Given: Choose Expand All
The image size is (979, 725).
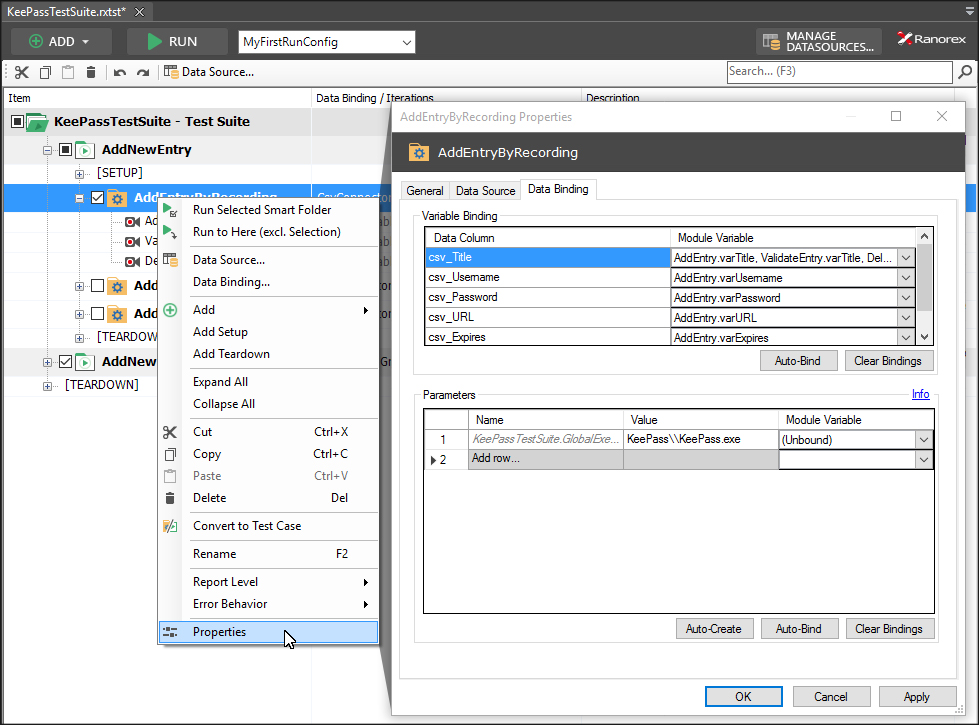Looking at the screenshot, I should tap(268, 382).
